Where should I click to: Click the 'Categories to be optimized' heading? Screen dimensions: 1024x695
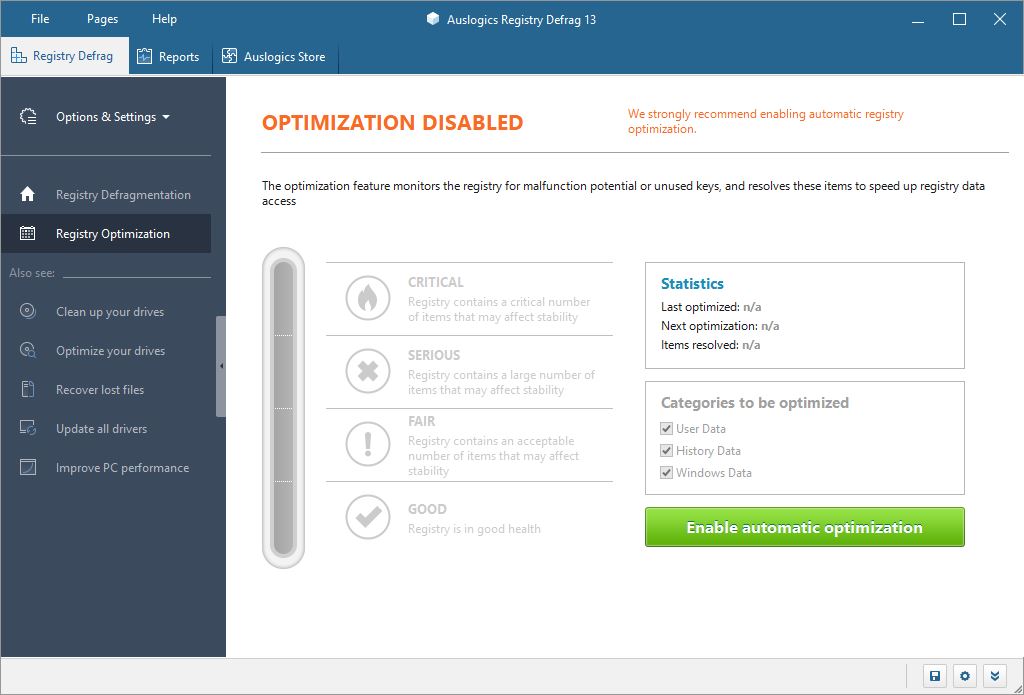755,402
